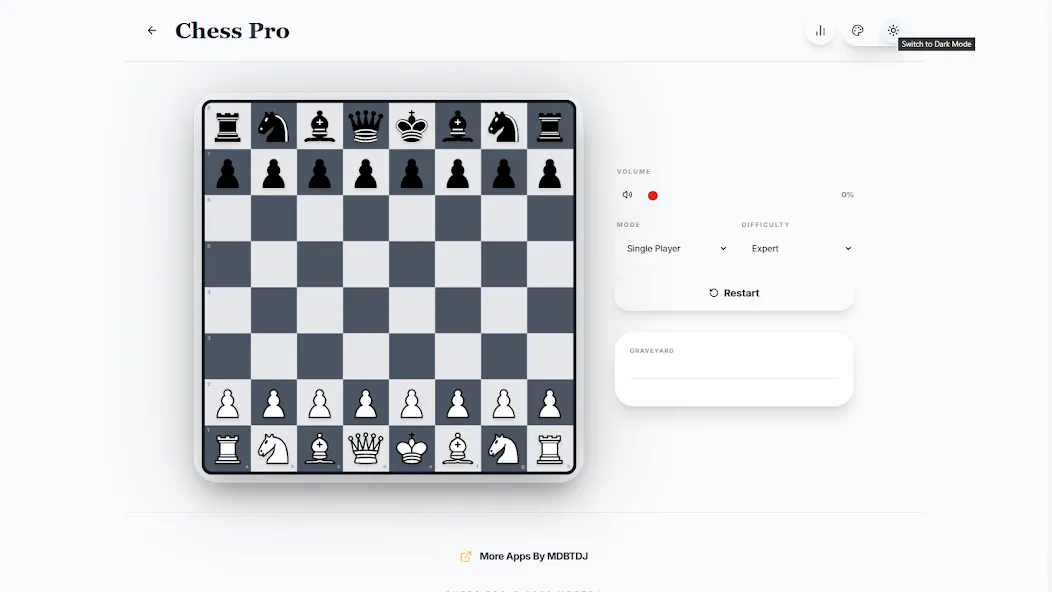Click the 0% volume value
This screenshot has width=1052, height=592.
(847, 195)
